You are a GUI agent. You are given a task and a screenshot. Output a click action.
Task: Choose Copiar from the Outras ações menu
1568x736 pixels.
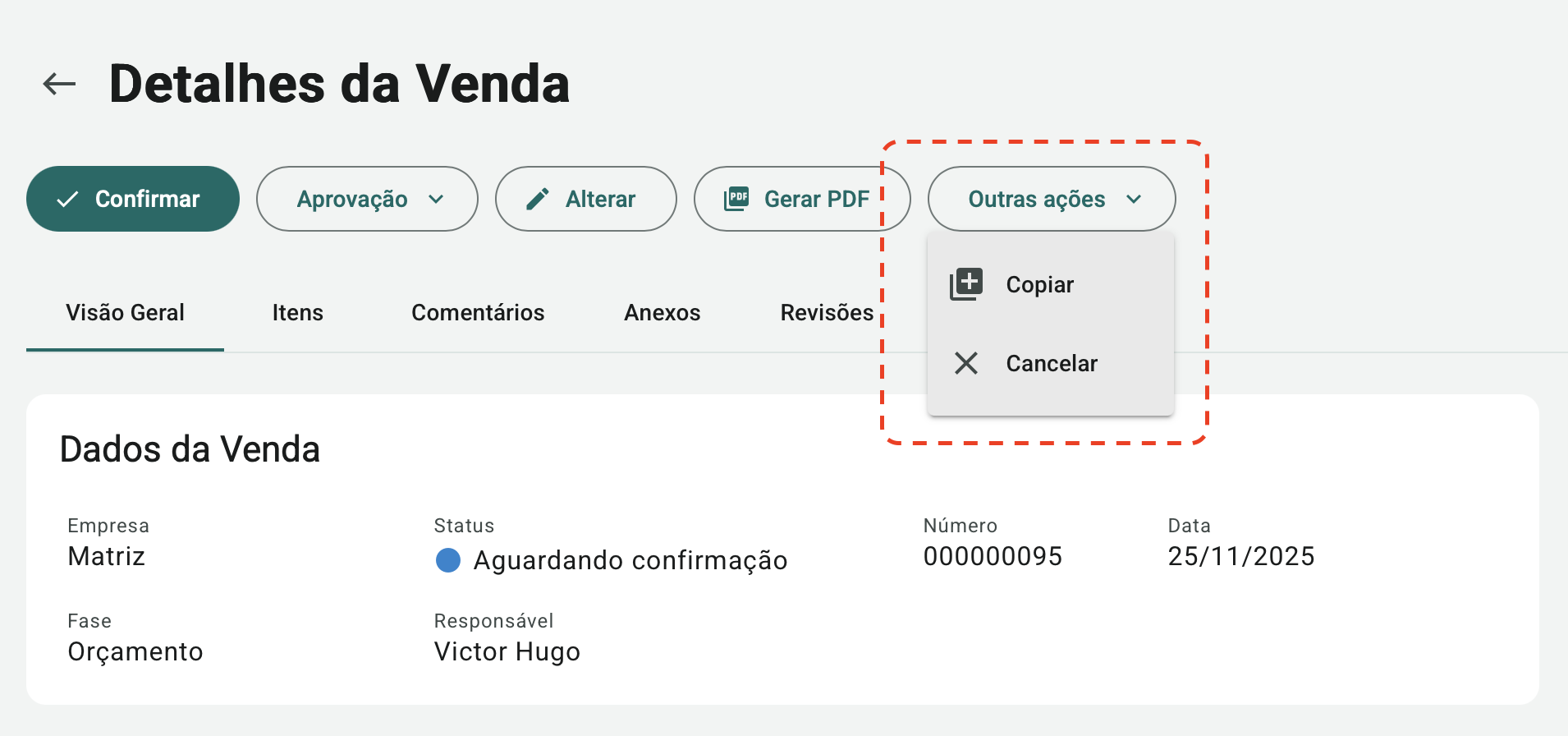(x=1039, y=284)
